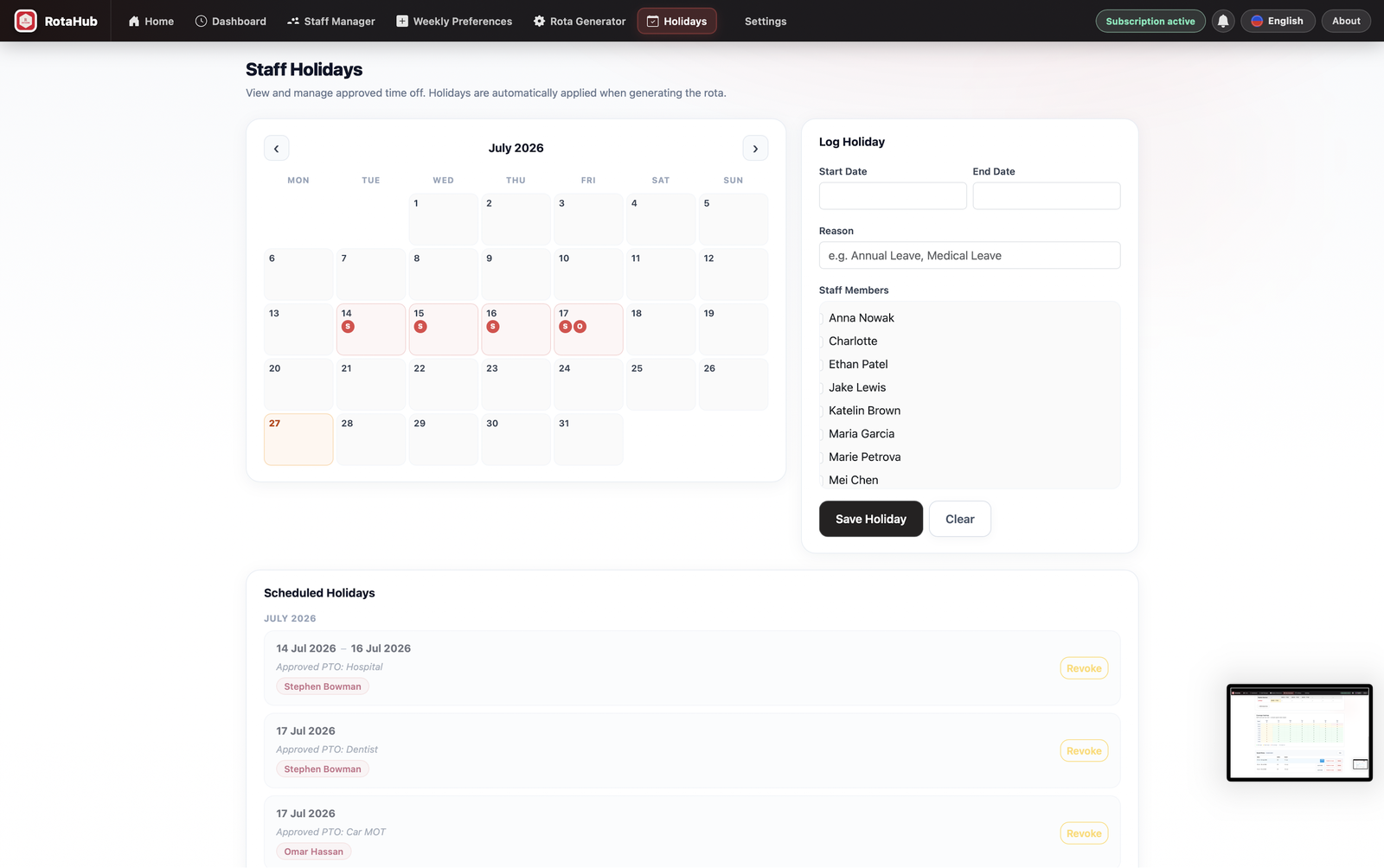Screen dimensions: 1384x868
Task: Click Stephen Bowman tag under Dentist holiday
Action: pyautogui.click(x=323, y=769)
